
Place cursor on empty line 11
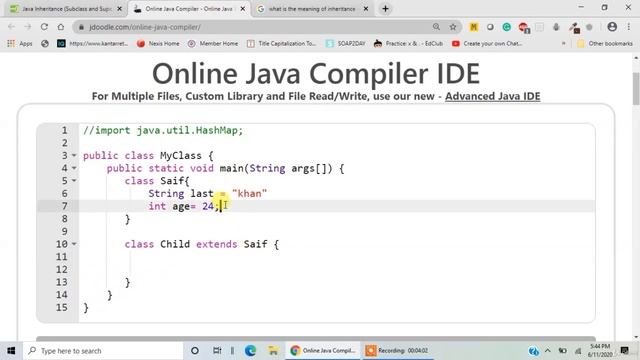[x=336, y=257]
